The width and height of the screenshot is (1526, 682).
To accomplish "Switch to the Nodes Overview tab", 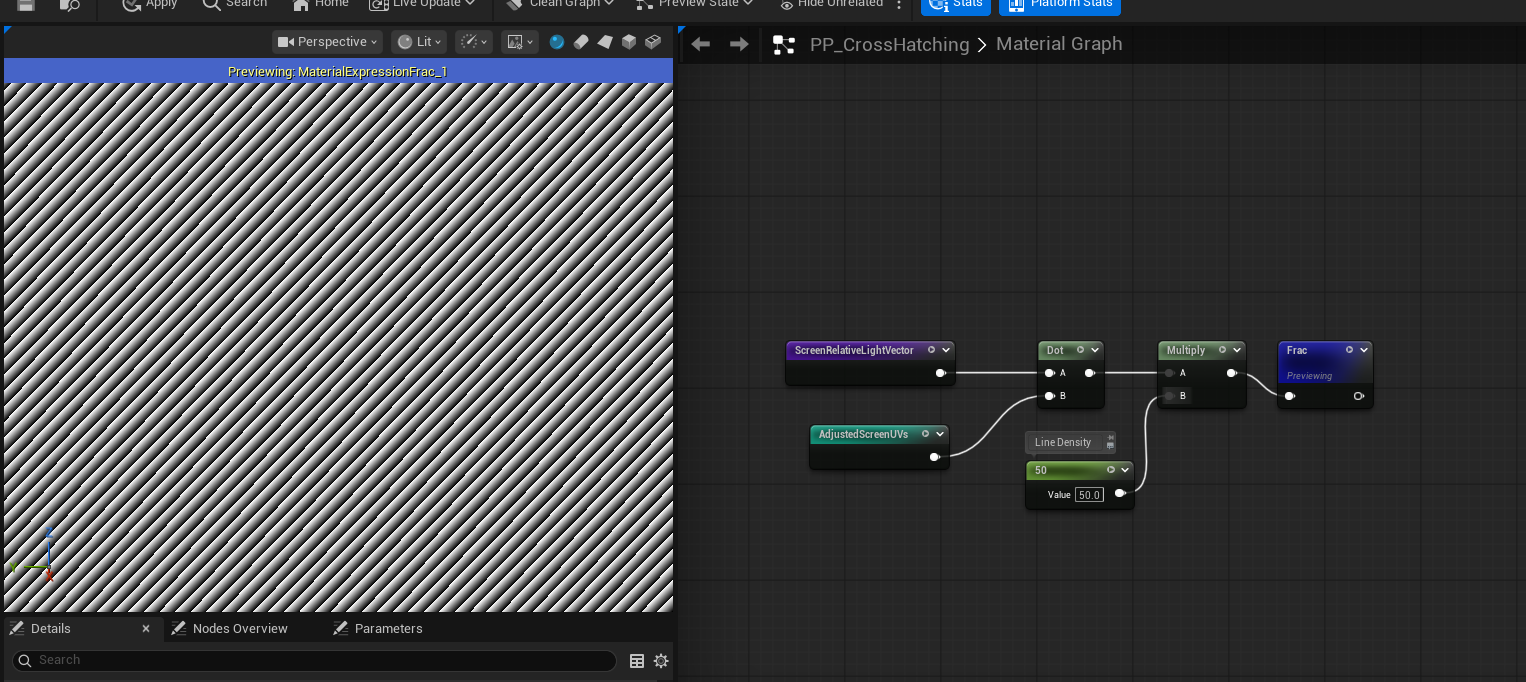I will [x=239, y=628].
